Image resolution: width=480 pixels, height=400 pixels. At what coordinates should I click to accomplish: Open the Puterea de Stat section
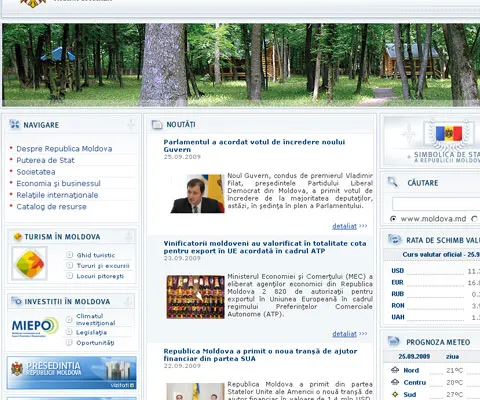[46, 160]
